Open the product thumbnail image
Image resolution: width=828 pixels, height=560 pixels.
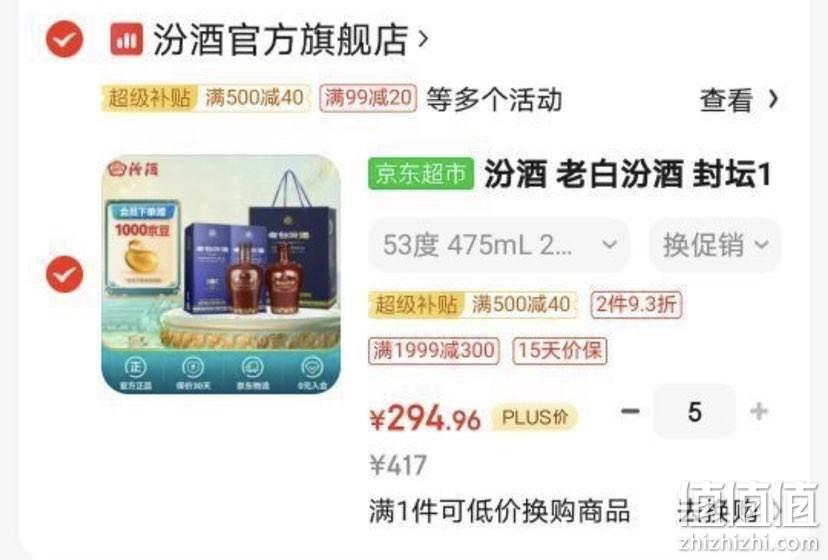(221, 274)
